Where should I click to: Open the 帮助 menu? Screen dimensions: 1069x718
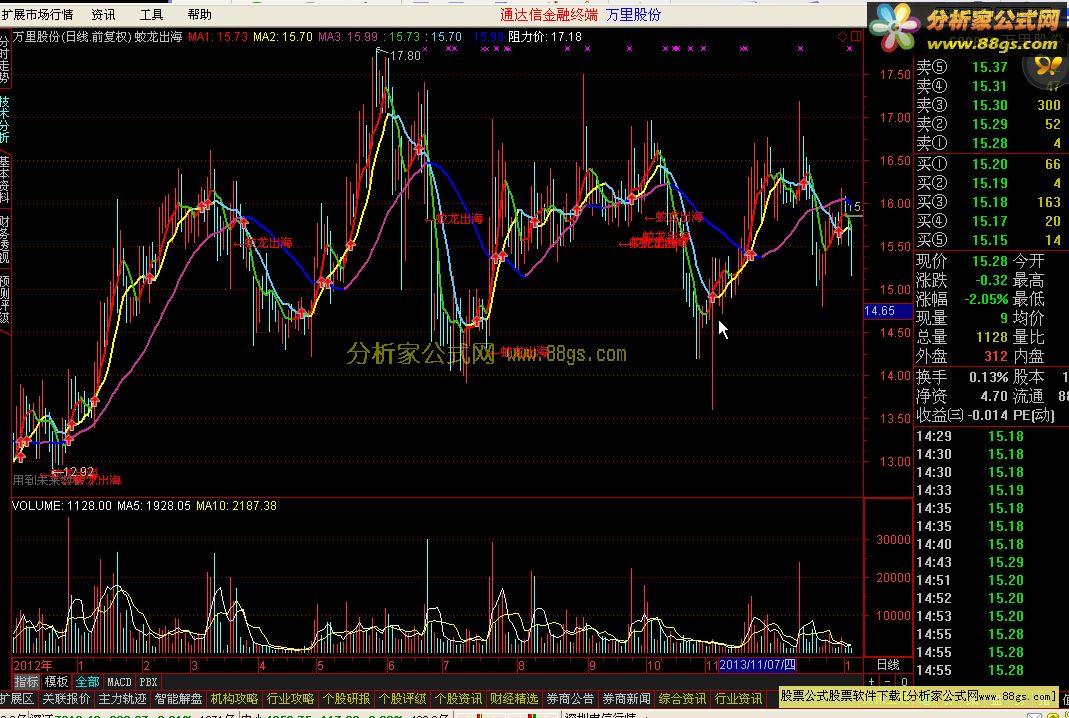point(199,14)
